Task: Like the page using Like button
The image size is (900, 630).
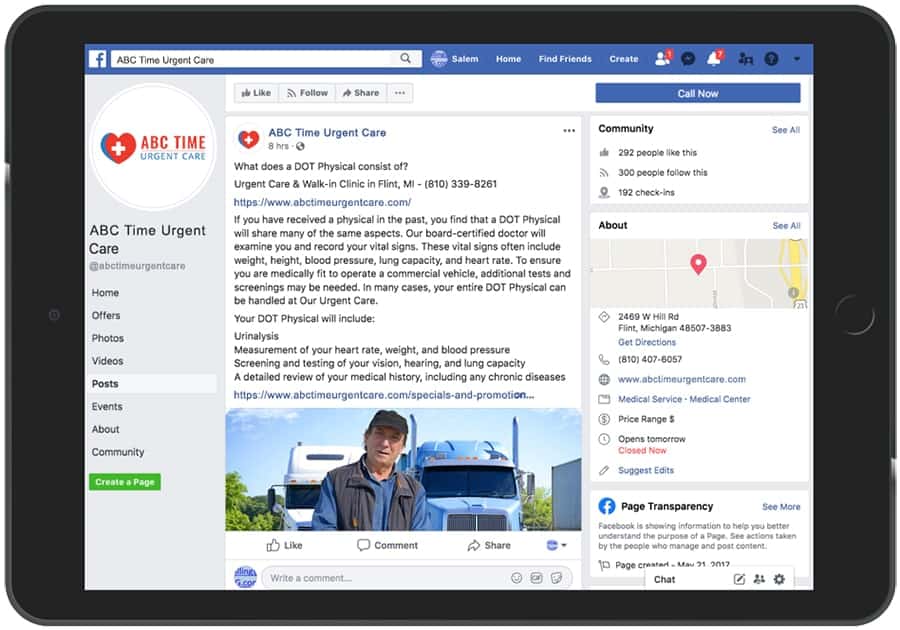Action: click(256, 93)
